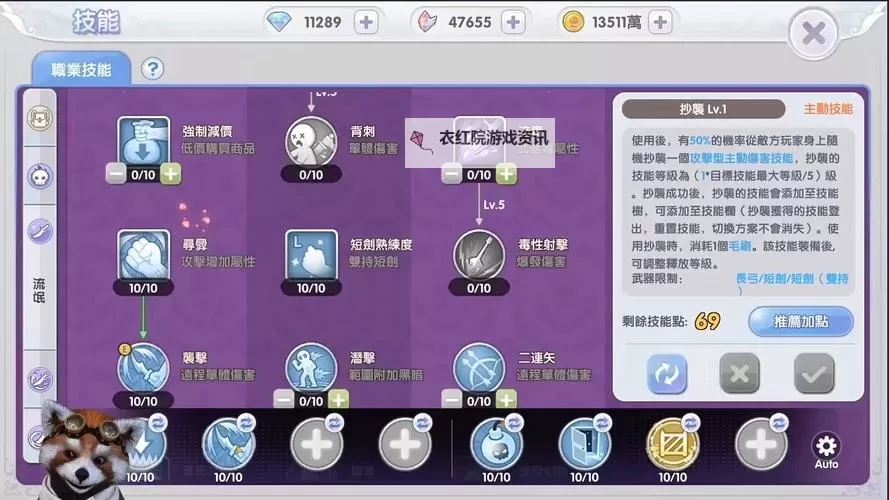Click the 推薦加點 recommend button

pyautogui.click(x=801, y=322)
